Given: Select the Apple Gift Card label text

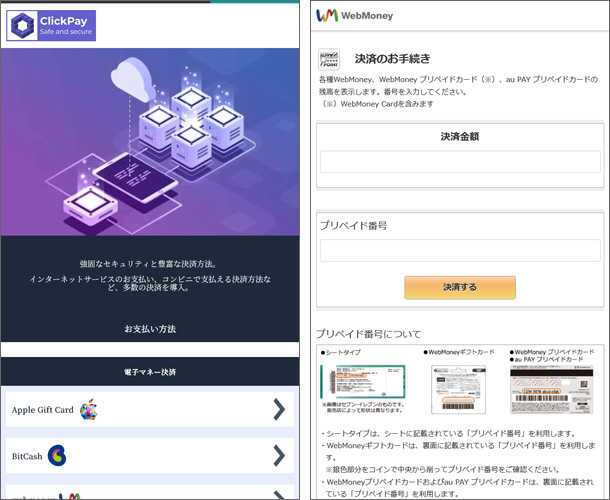Looking at the screenshot, I should [x=42, y=410].
